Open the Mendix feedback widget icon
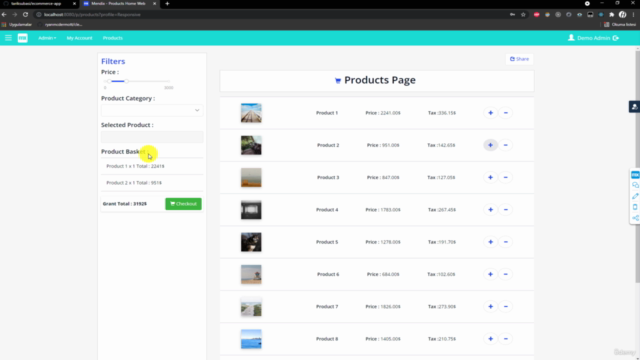This screenshot has height=360, width=640. (x=635, y=175)
